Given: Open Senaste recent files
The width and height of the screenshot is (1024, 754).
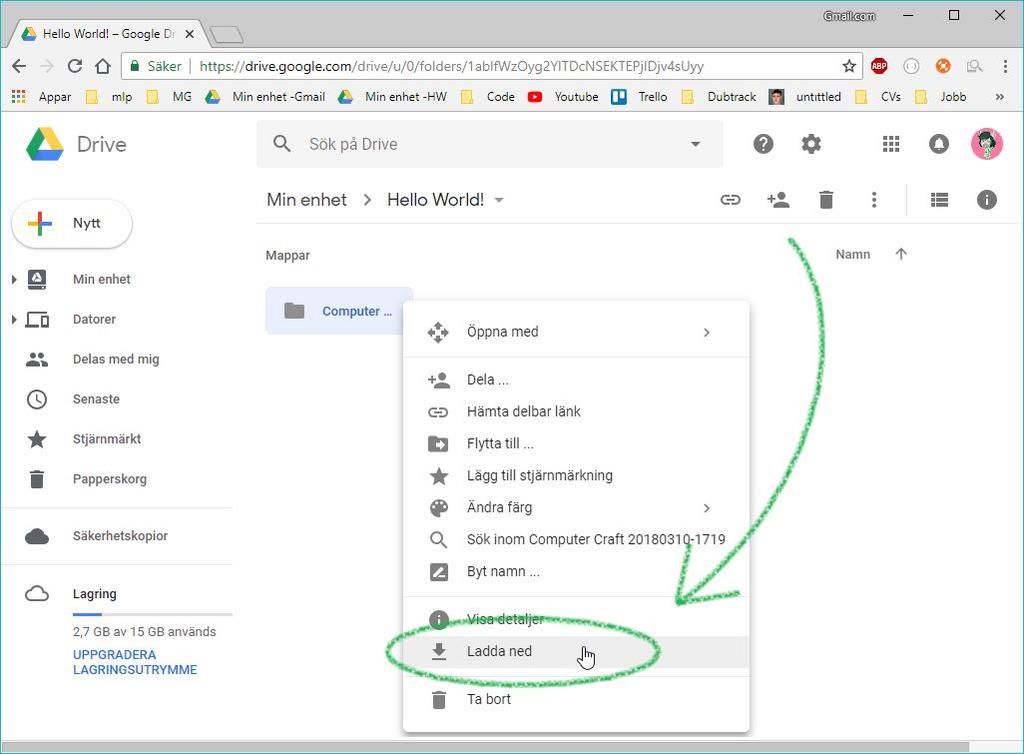Looking at the screenshot, I should tap(96, 399).
